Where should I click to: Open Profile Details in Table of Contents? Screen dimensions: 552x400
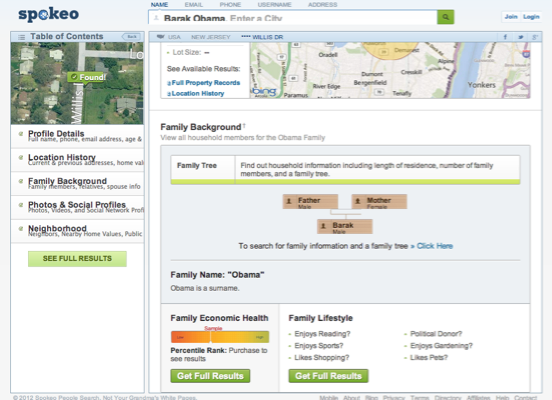pyautogui.click(x=77, y=136)
